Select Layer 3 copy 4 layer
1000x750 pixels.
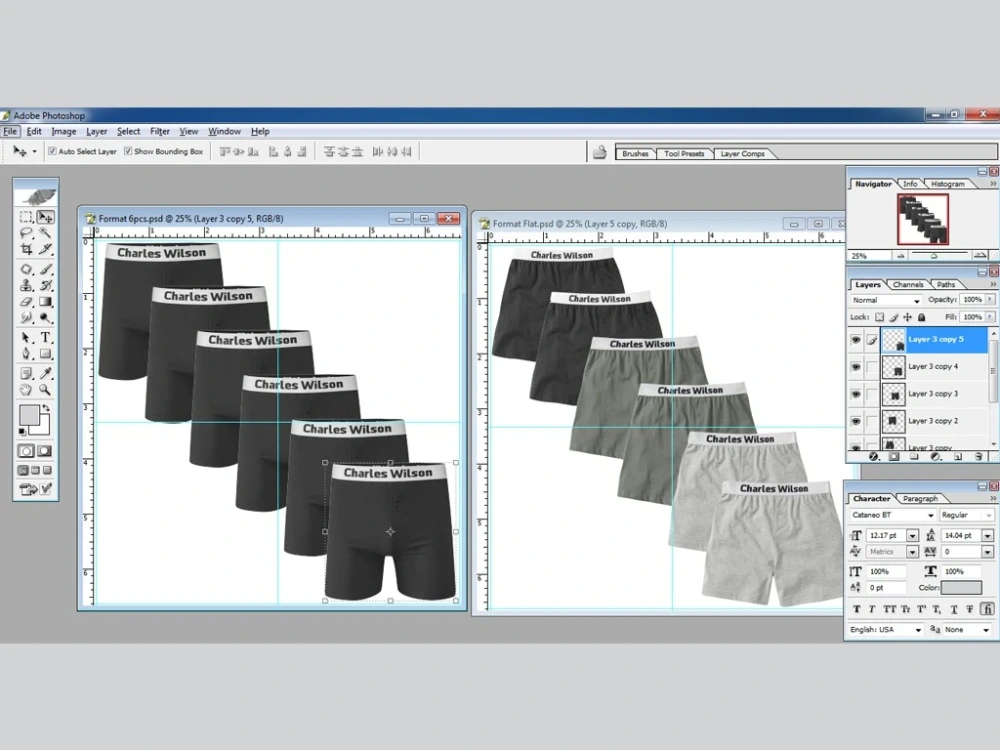pyautogui.click(x=936, y=367)
